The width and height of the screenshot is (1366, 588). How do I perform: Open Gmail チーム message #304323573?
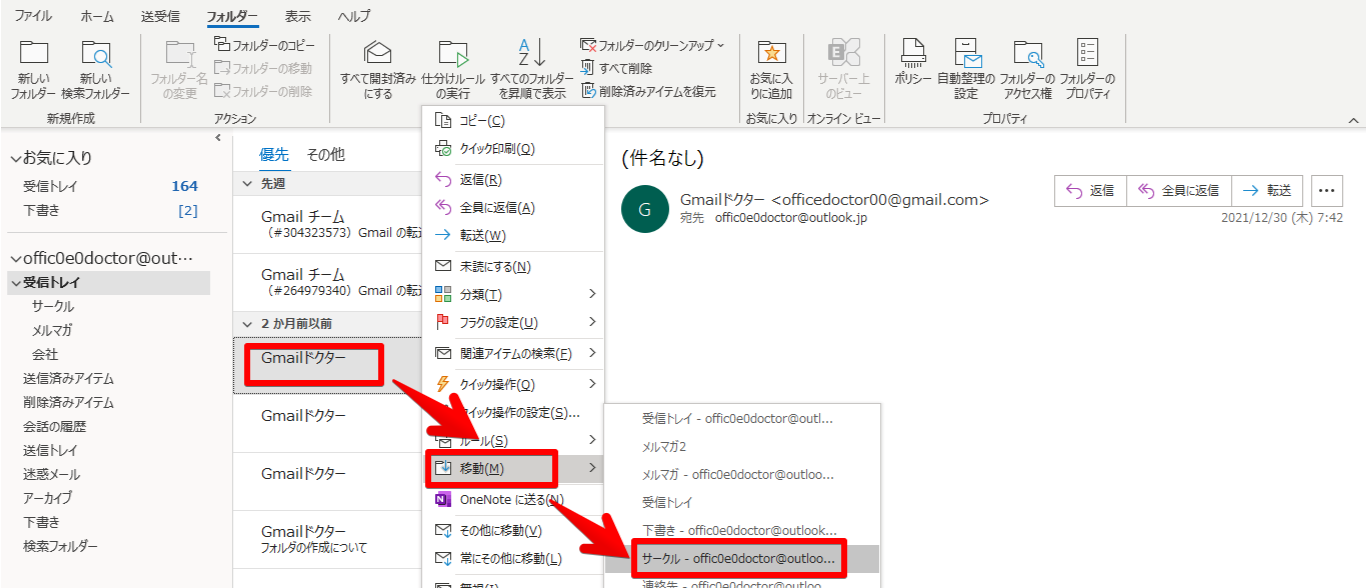point(328,224)
